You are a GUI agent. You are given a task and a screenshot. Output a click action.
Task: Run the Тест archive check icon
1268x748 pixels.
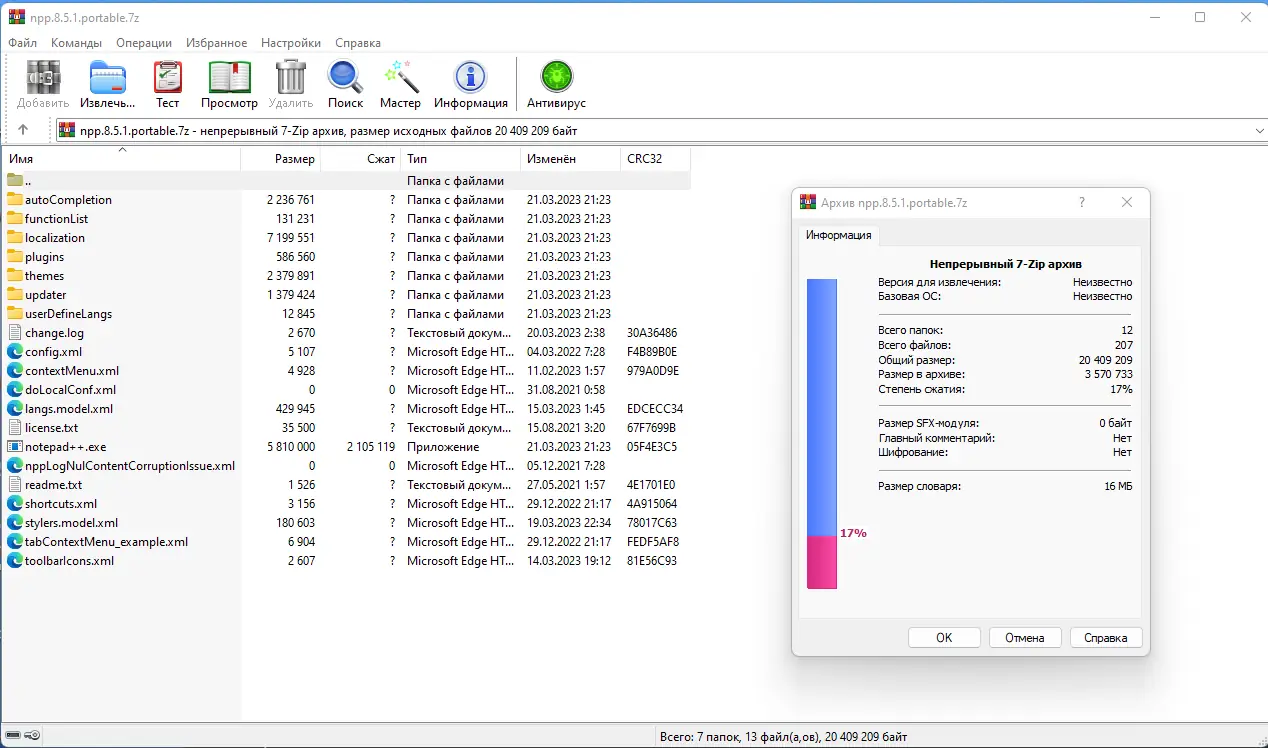tap(168, 78)
